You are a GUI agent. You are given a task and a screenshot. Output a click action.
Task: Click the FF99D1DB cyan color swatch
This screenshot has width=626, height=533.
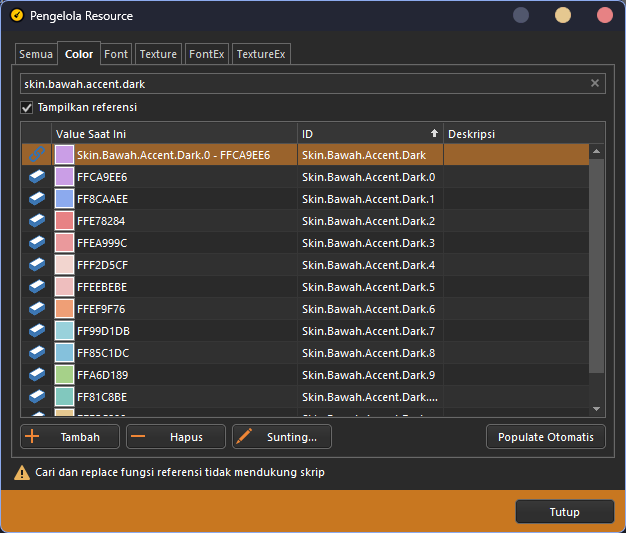[x=64, y=331]
